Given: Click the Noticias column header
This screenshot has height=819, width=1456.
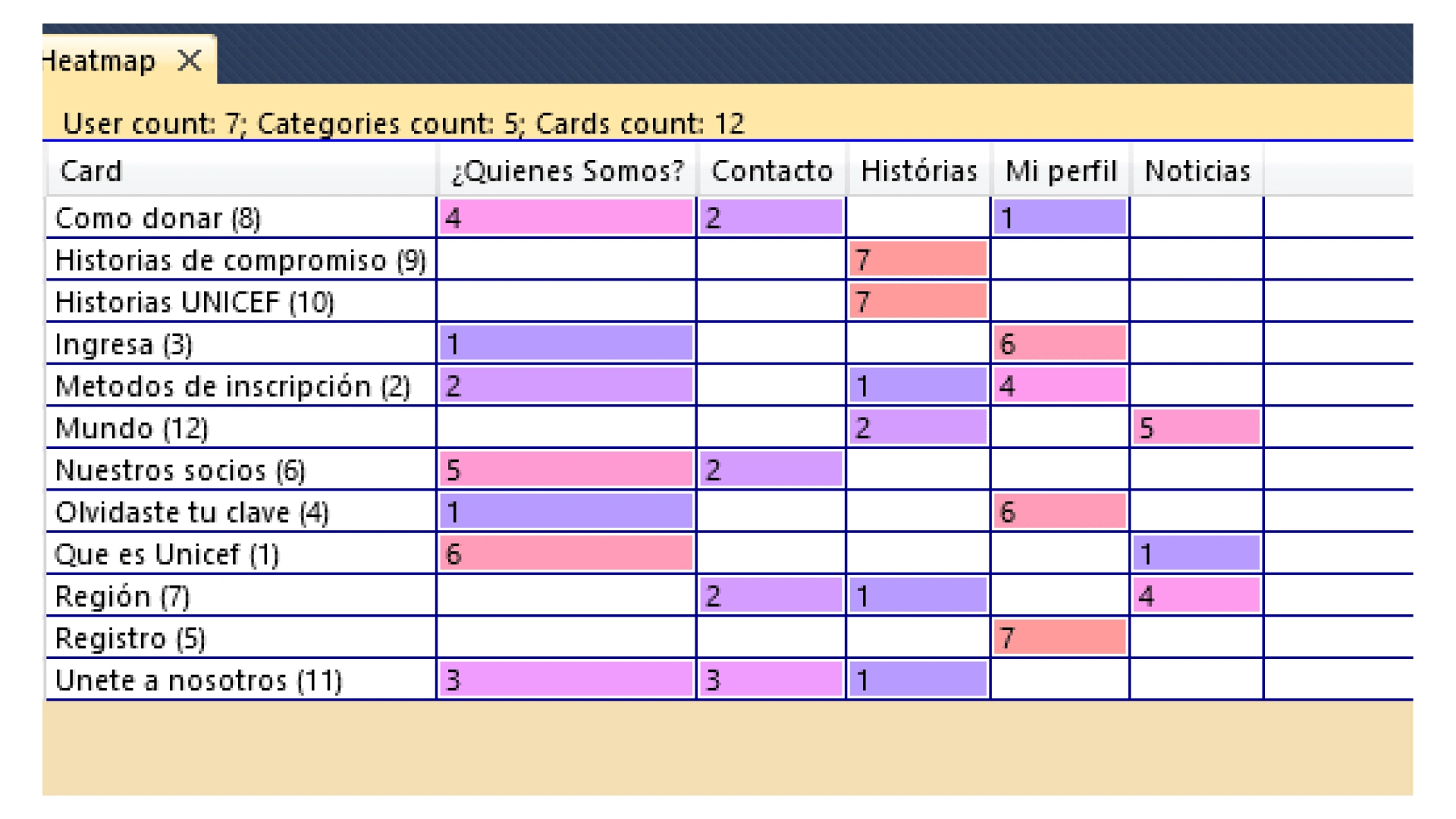Looking at the screenshot, I should pos(1197,171).
